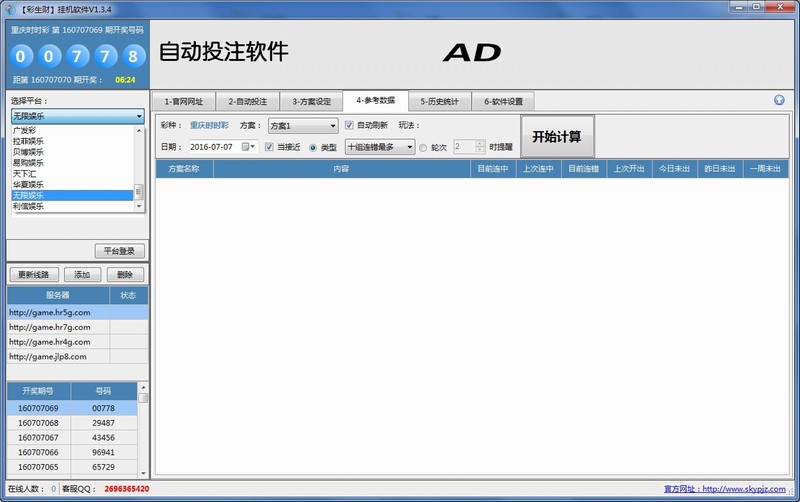Click the 更新线路 button
The height and width of the screenshot is (502, 800).
coord(33,275)
